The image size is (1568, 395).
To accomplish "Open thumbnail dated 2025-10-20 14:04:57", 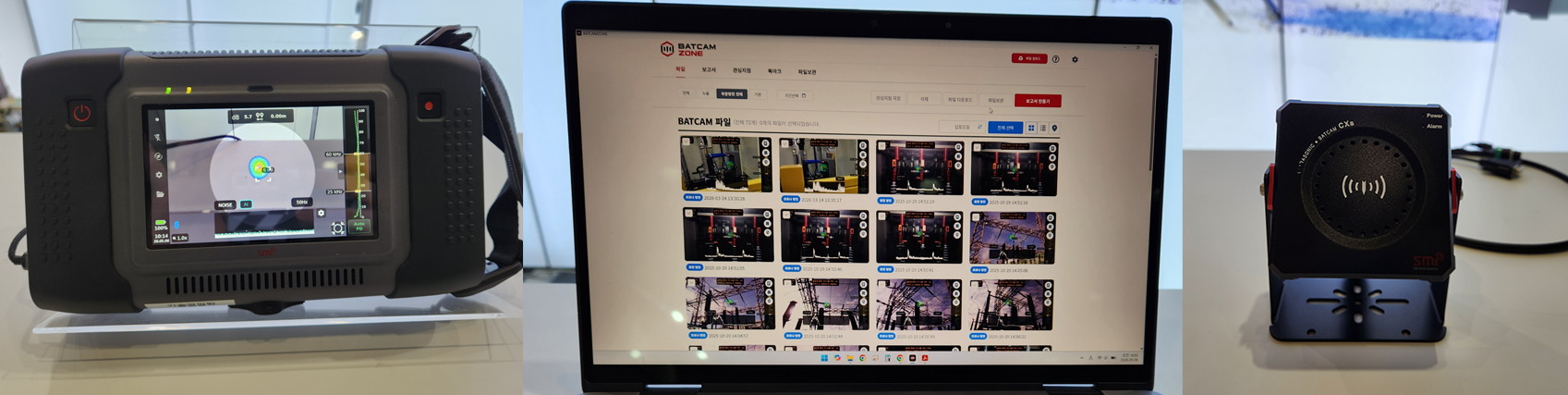I will pyautogui.click(x=731, y=303).
